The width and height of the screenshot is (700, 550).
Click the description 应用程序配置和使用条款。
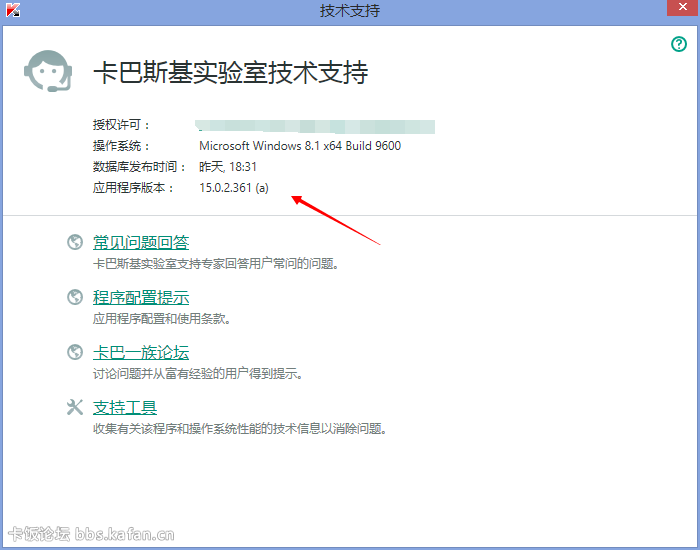[x=162, y=319]
